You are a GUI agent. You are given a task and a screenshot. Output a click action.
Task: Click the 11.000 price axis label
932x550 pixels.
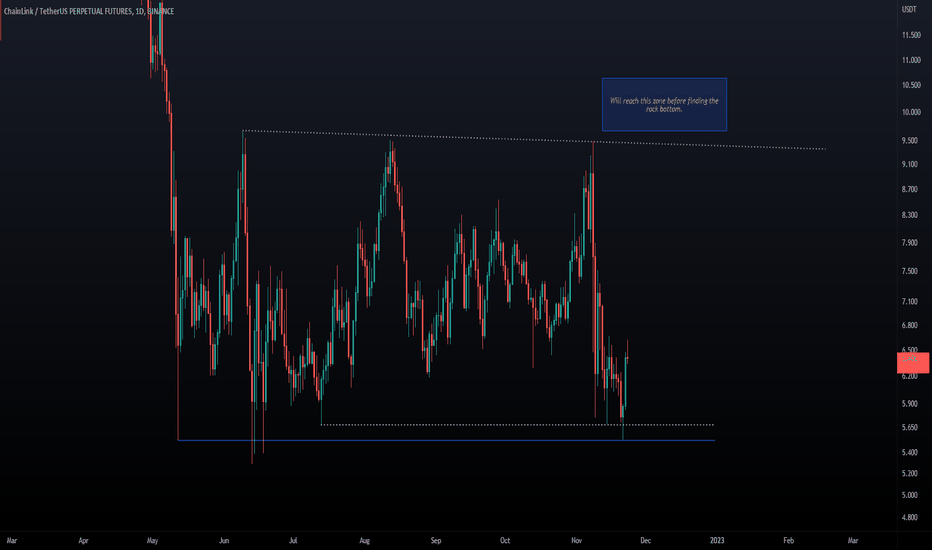911,60
